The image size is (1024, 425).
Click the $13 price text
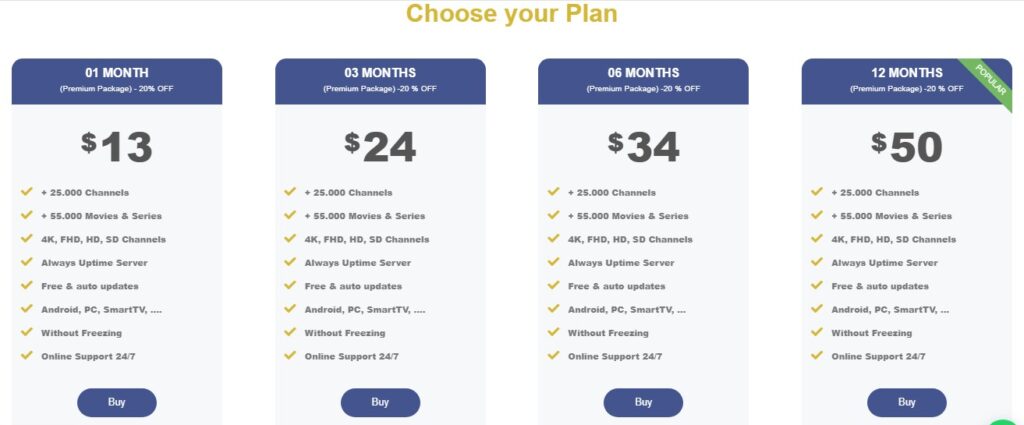click(117, 146)
